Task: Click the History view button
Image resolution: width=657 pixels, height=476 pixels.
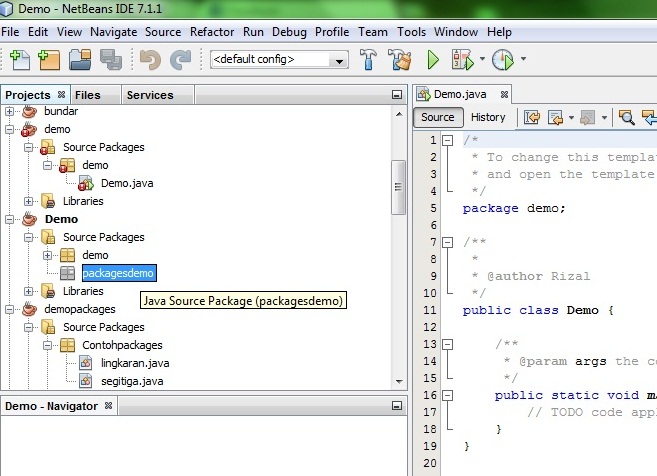Action: pyautogui.click(x=488, y=117)
